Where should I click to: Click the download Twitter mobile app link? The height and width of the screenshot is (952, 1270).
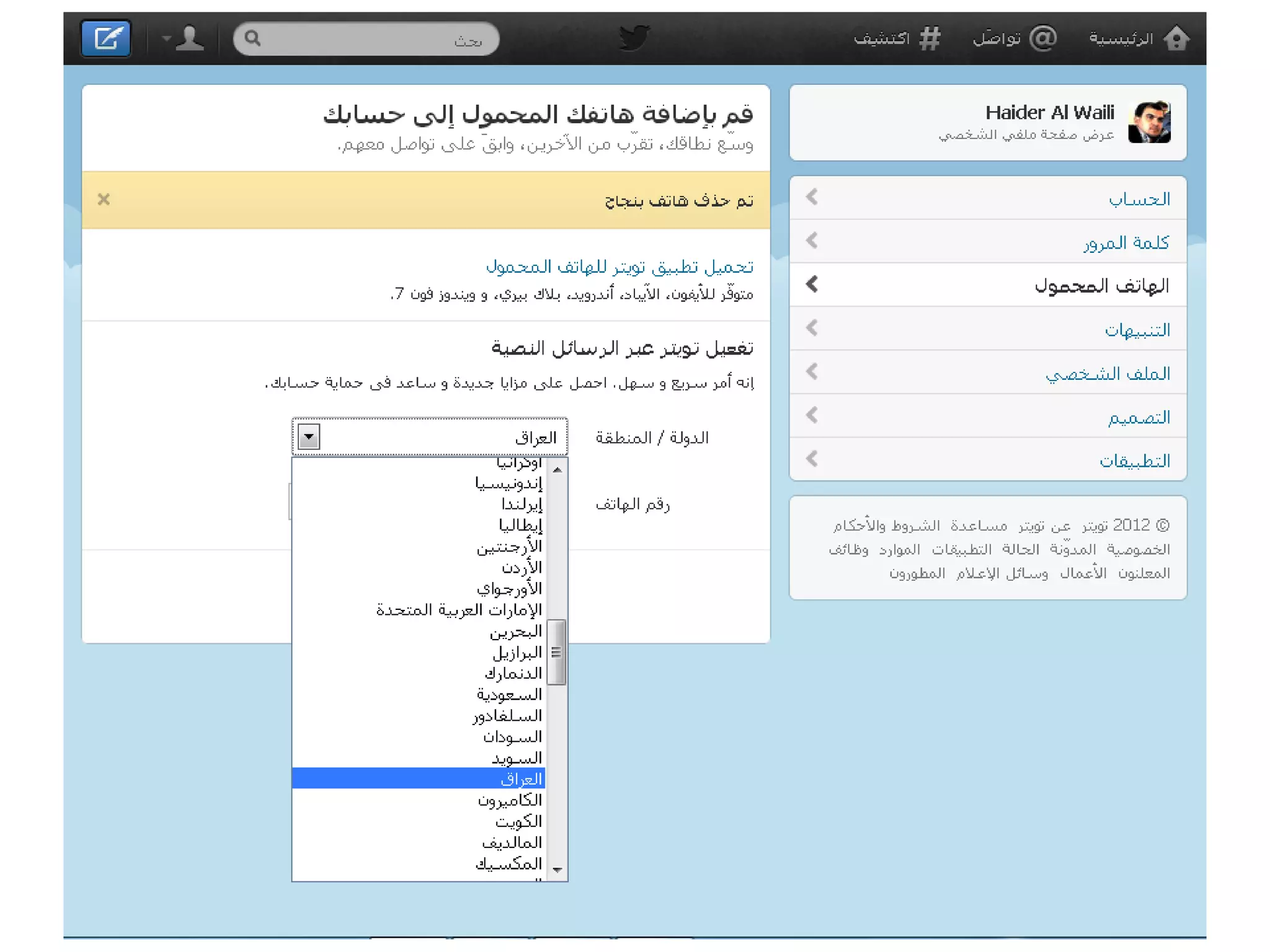619,267
